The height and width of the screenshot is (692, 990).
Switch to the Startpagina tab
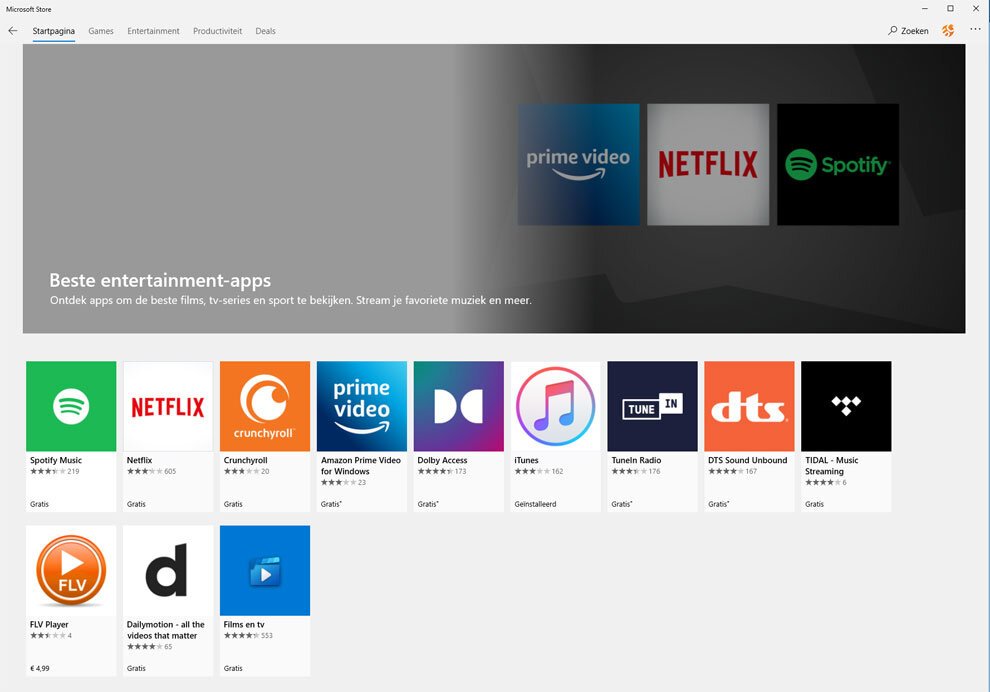[x=54, y=31]
